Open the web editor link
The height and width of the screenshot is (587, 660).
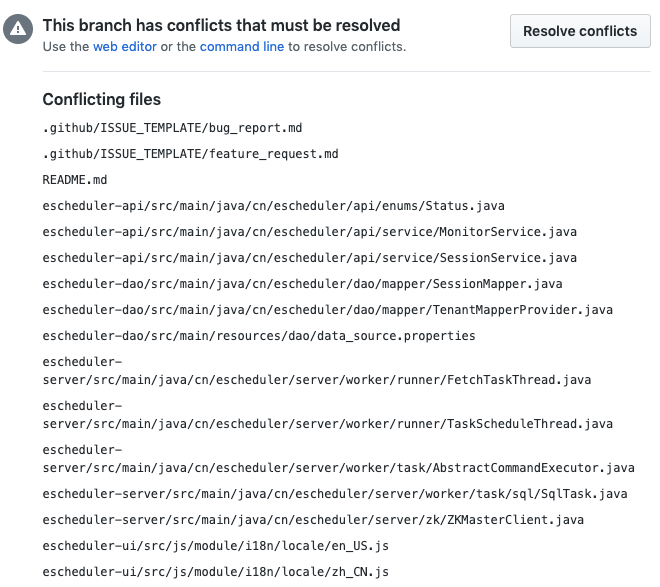[125, 47]
